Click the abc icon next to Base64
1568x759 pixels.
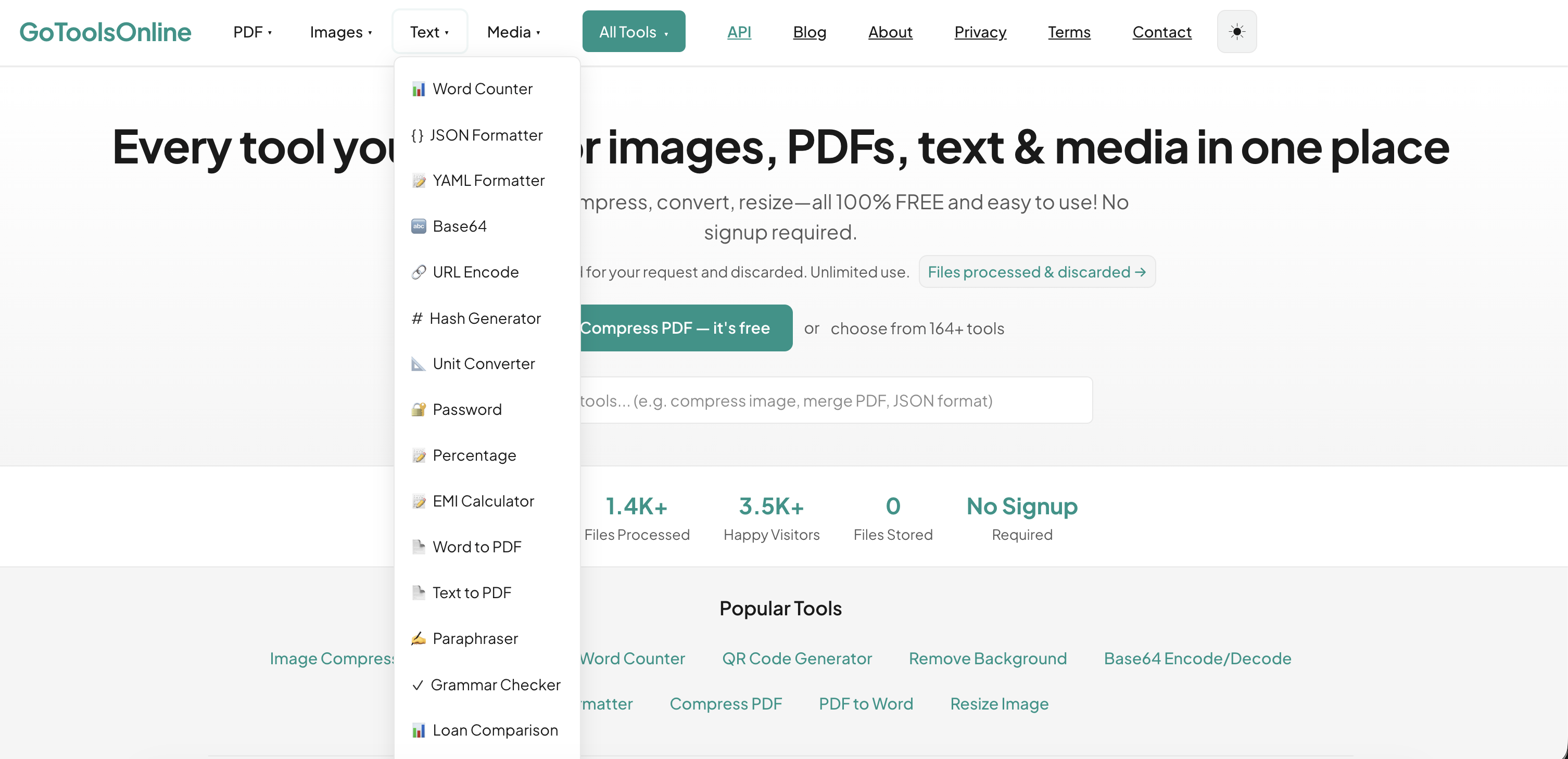coord(418,226)
